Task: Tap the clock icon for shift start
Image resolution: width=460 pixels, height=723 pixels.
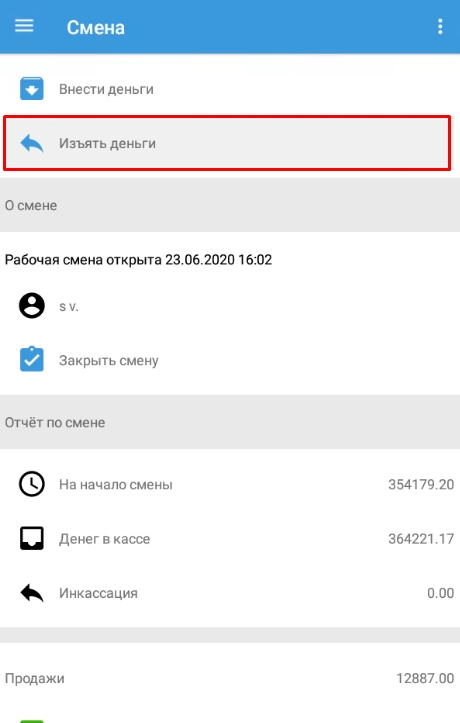Action: coord(31,484)
